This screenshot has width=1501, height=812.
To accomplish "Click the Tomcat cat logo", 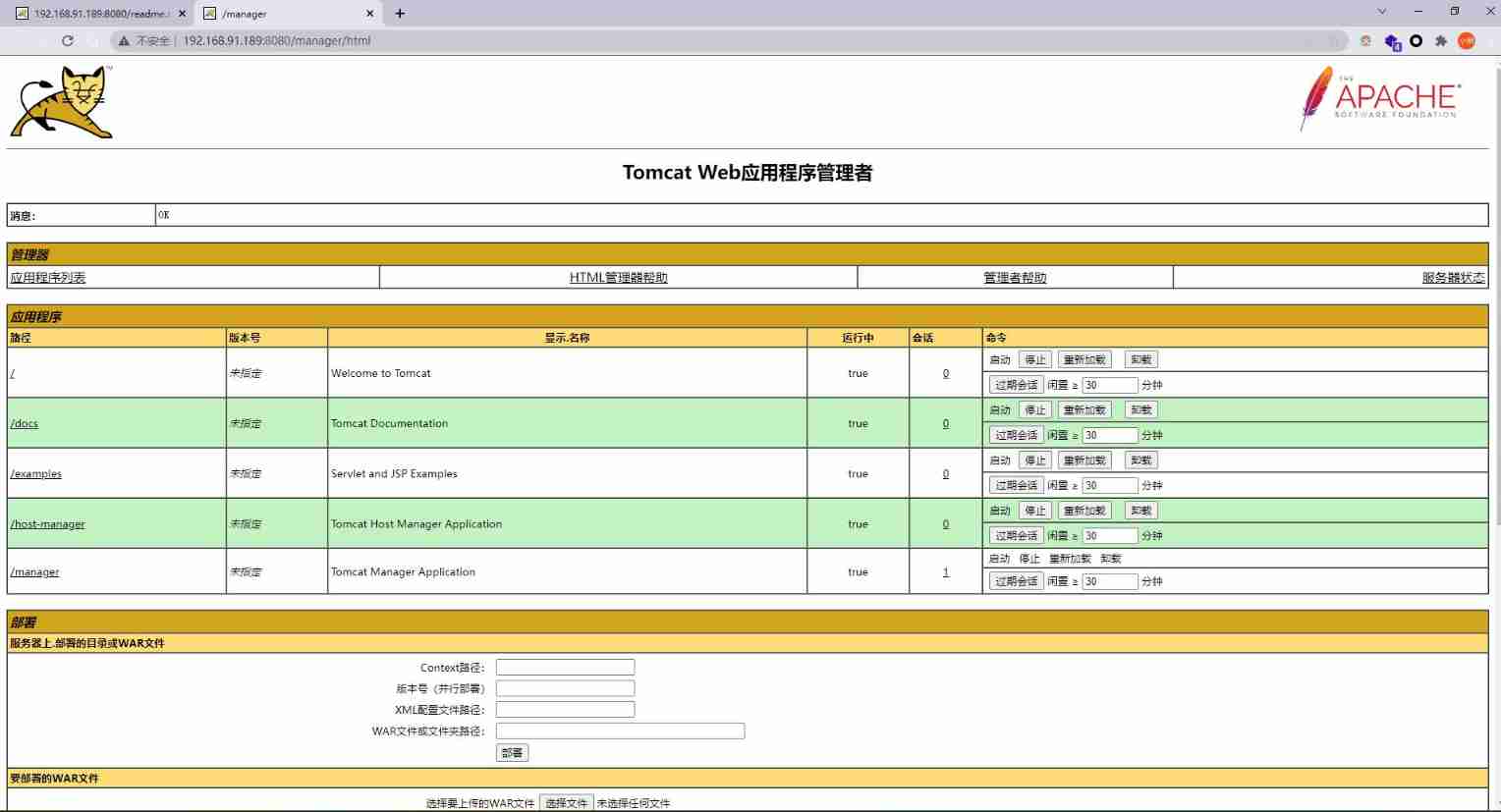I will pos(62,102).
